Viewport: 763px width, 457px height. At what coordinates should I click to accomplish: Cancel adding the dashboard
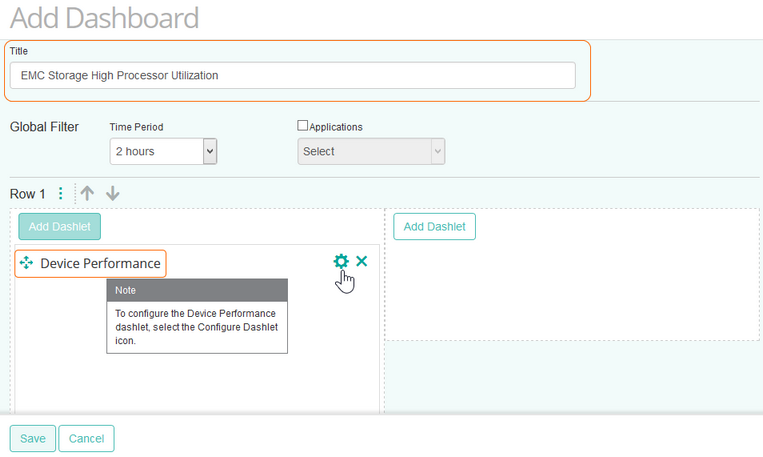coord(86,438)
